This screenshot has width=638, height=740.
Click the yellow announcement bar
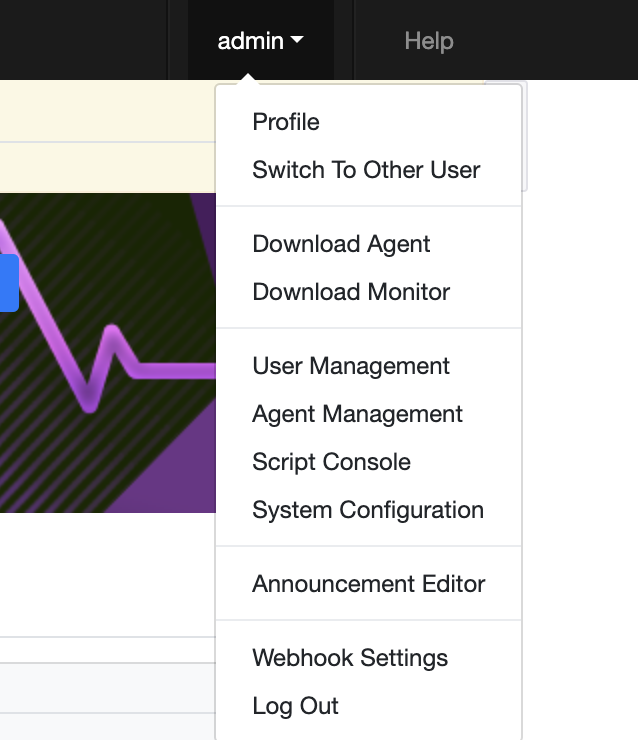tap(108, 136)
